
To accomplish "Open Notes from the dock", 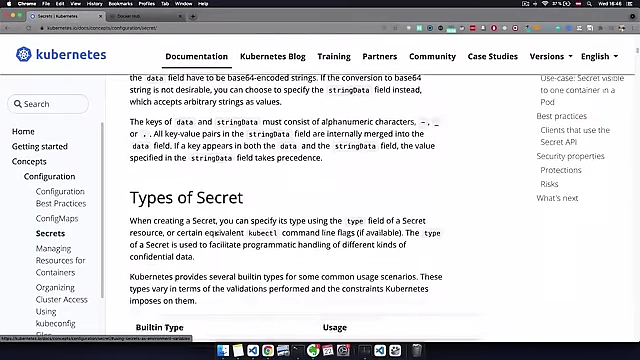I will pos(238,350).
